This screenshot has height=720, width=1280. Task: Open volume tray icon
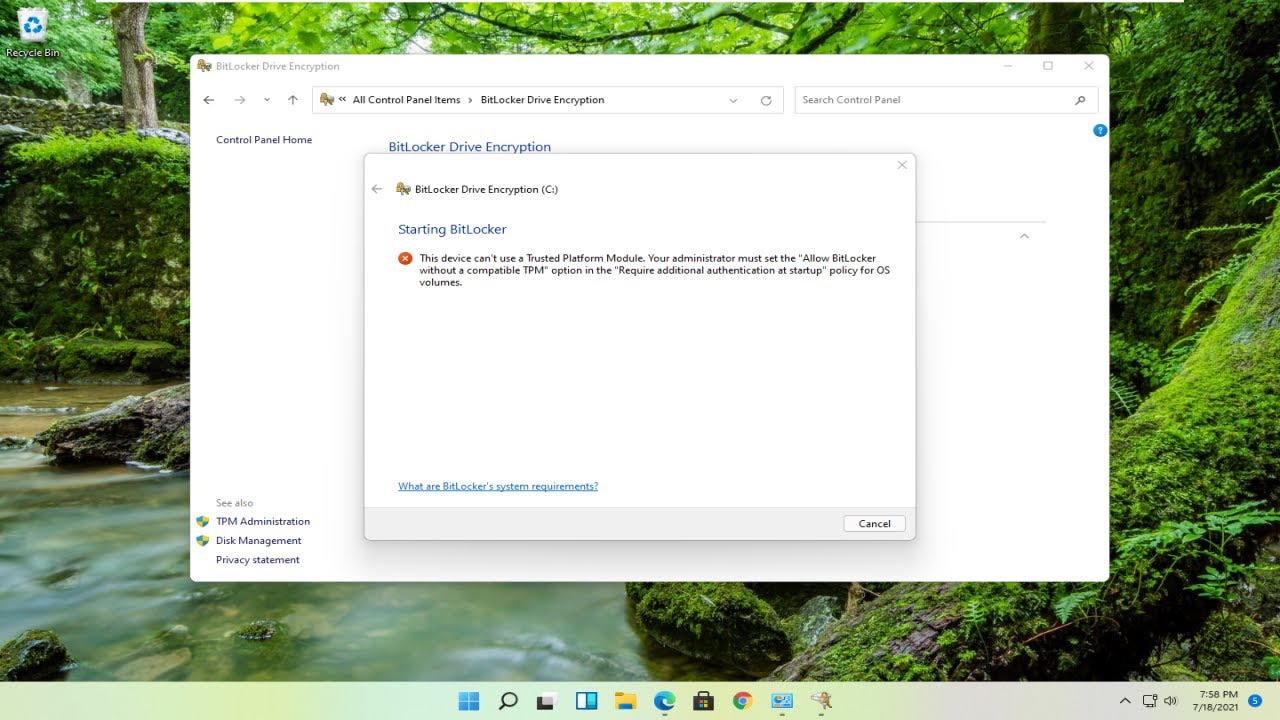pyautogui.click(x=1171, y=701)
